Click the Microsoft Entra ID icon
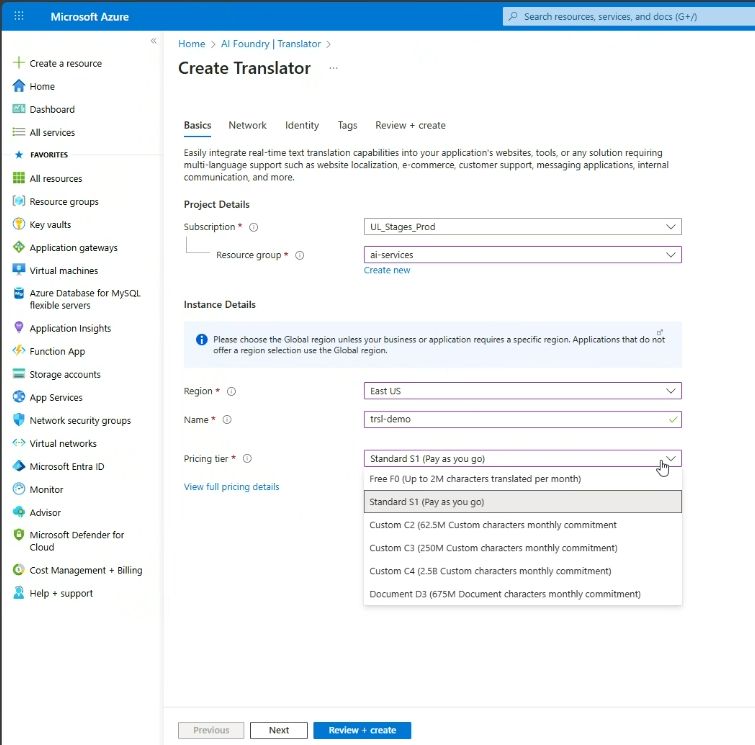Viewport: 755px width, 745px height. [19, 467]
